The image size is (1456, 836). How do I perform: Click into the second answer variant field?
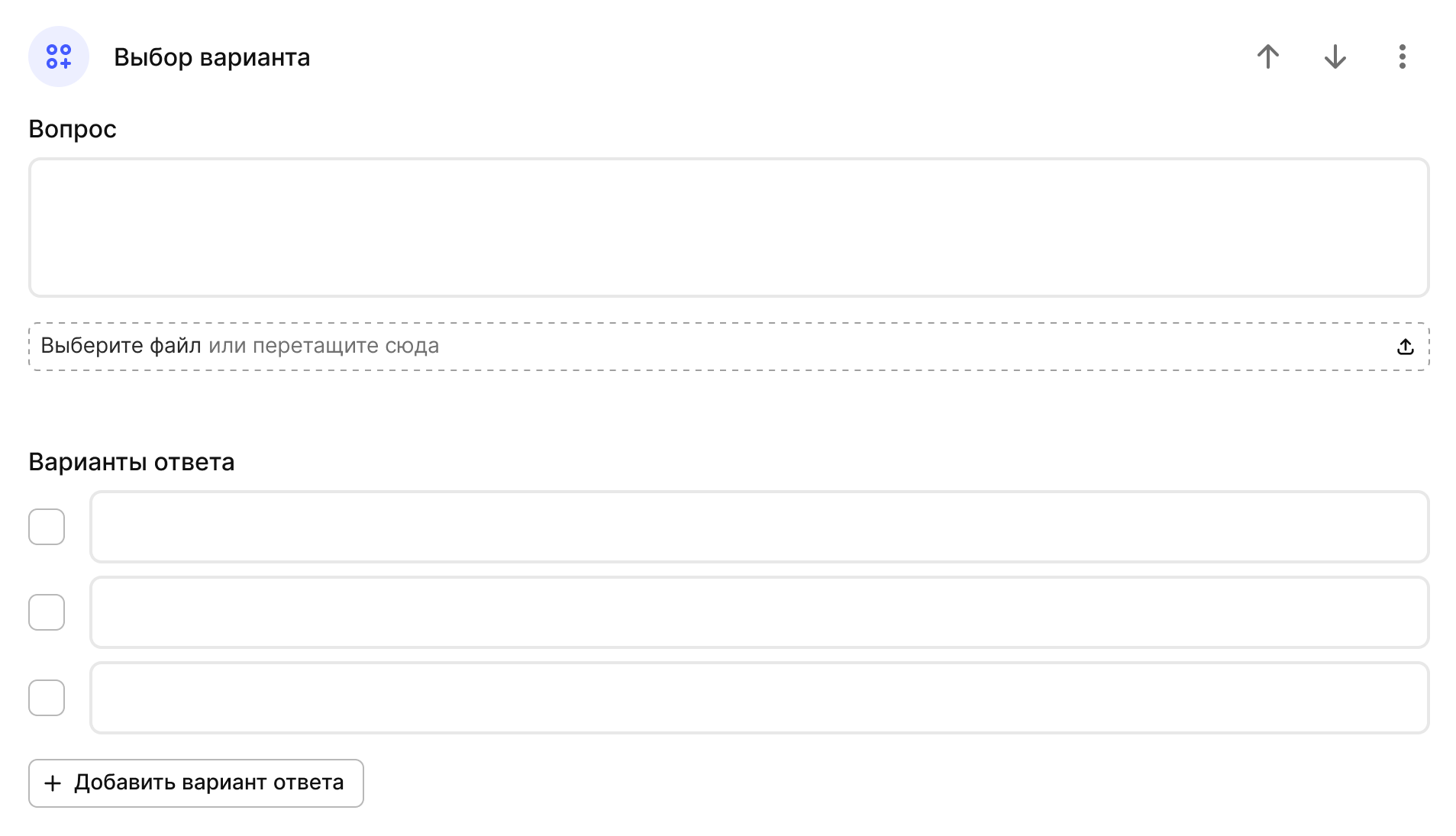759,612
